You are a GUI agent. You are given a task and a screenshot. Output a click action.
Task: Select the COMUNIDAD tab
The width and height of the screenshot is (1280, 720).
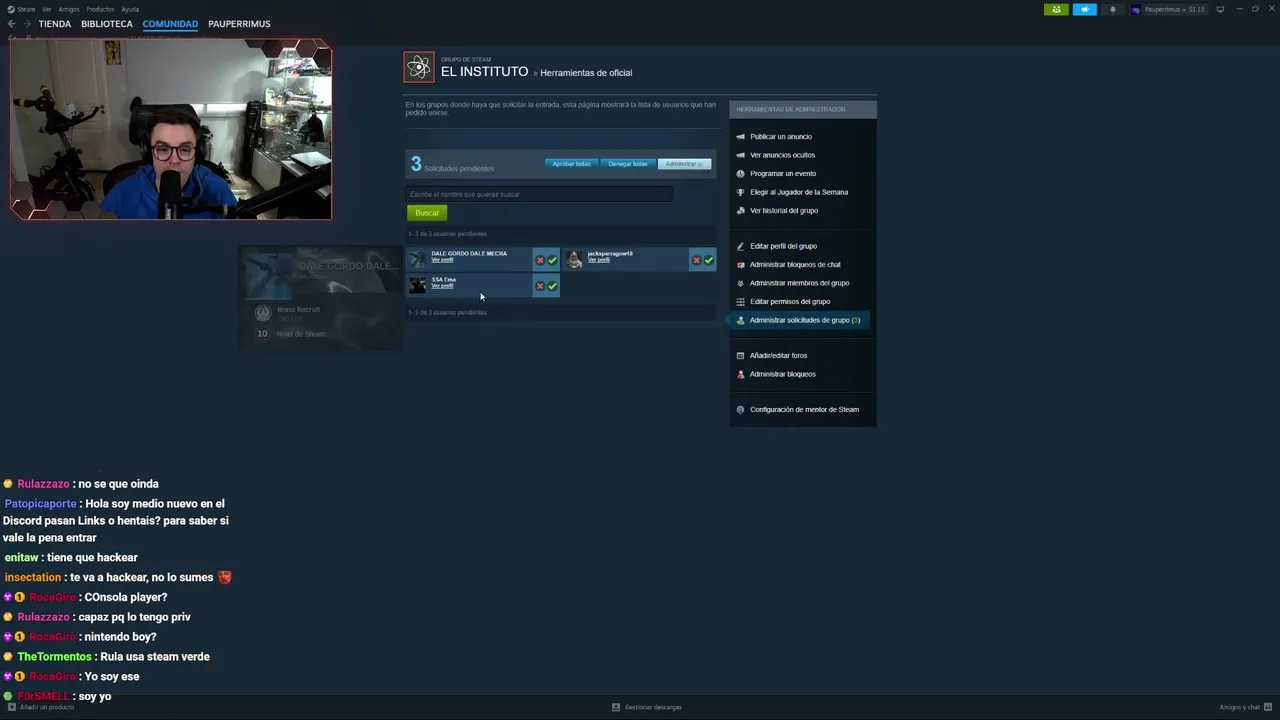(170, 24)
